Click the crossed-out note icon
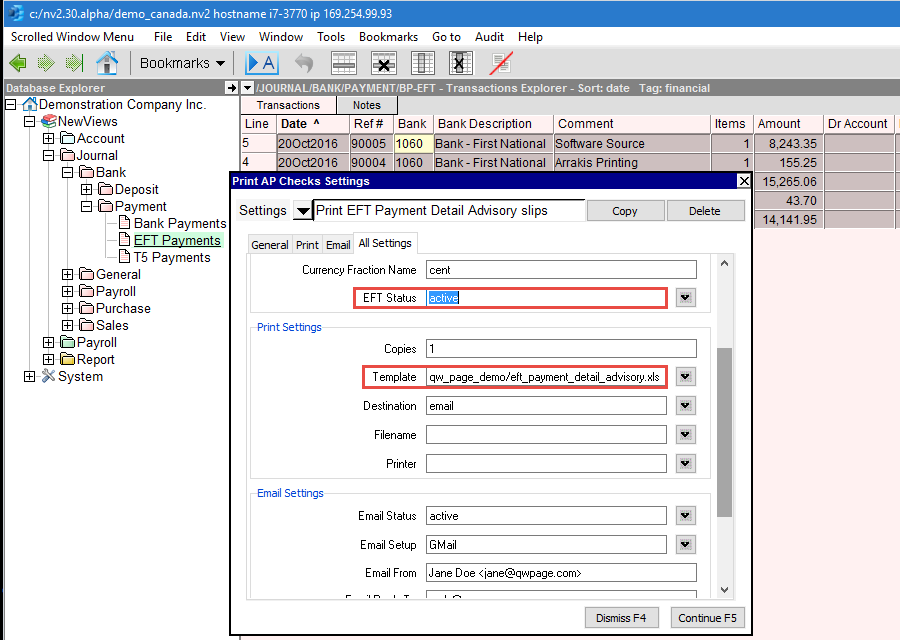 point(502,63)
